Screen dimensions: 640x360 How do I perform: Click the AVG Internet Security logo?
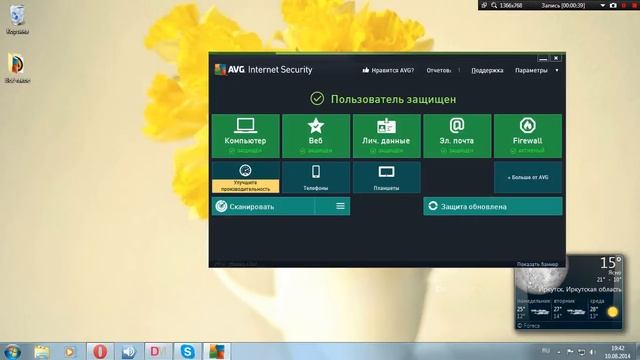(264, 70)
